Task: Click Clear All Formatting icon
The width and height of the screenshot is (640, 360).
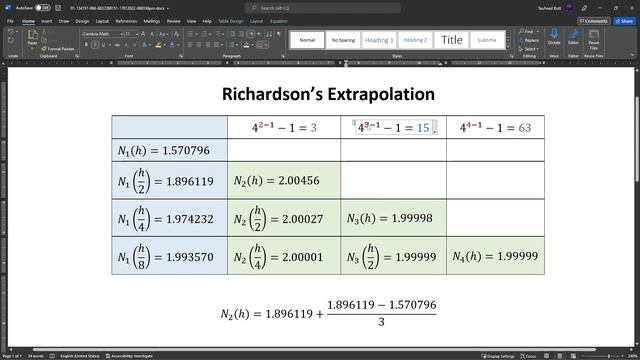Action: pos(176,34)
